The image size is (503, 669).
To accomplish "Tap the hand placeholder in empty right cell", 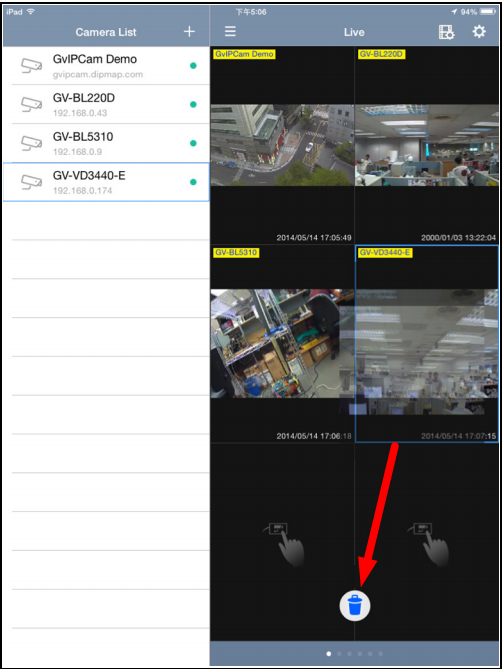I will [428, 544].
